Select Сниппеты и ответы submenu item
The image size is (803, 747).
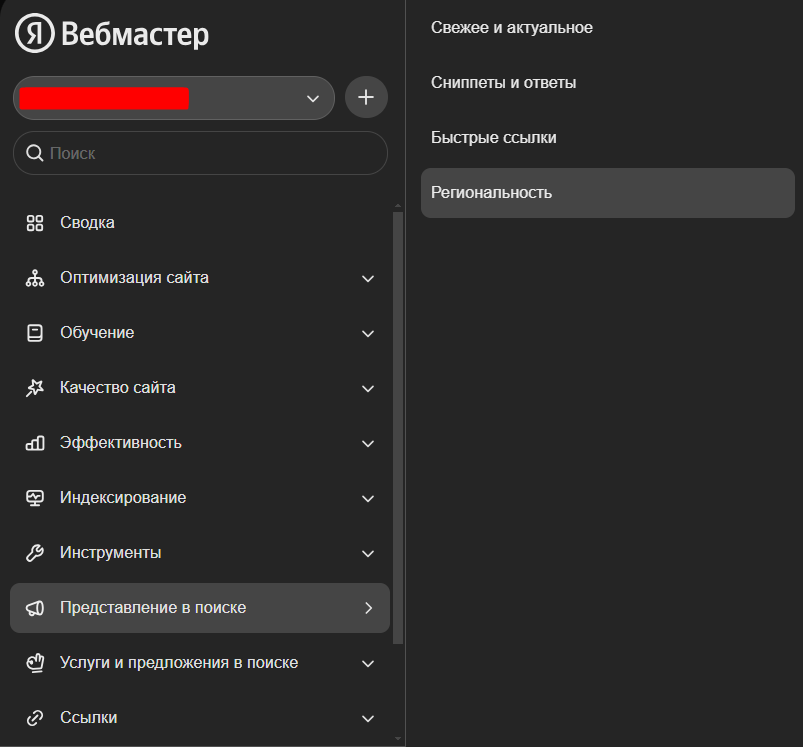pos(503,83)
